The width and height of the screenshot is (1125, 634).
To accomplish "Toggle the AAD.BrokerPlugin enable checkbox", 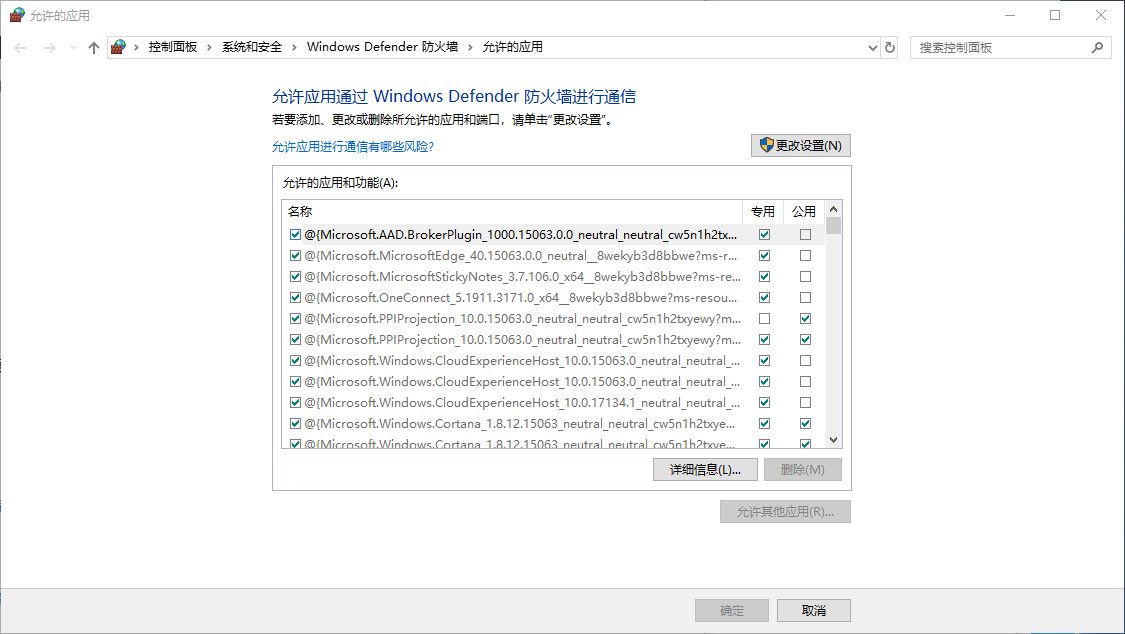I will coord(295,235).
